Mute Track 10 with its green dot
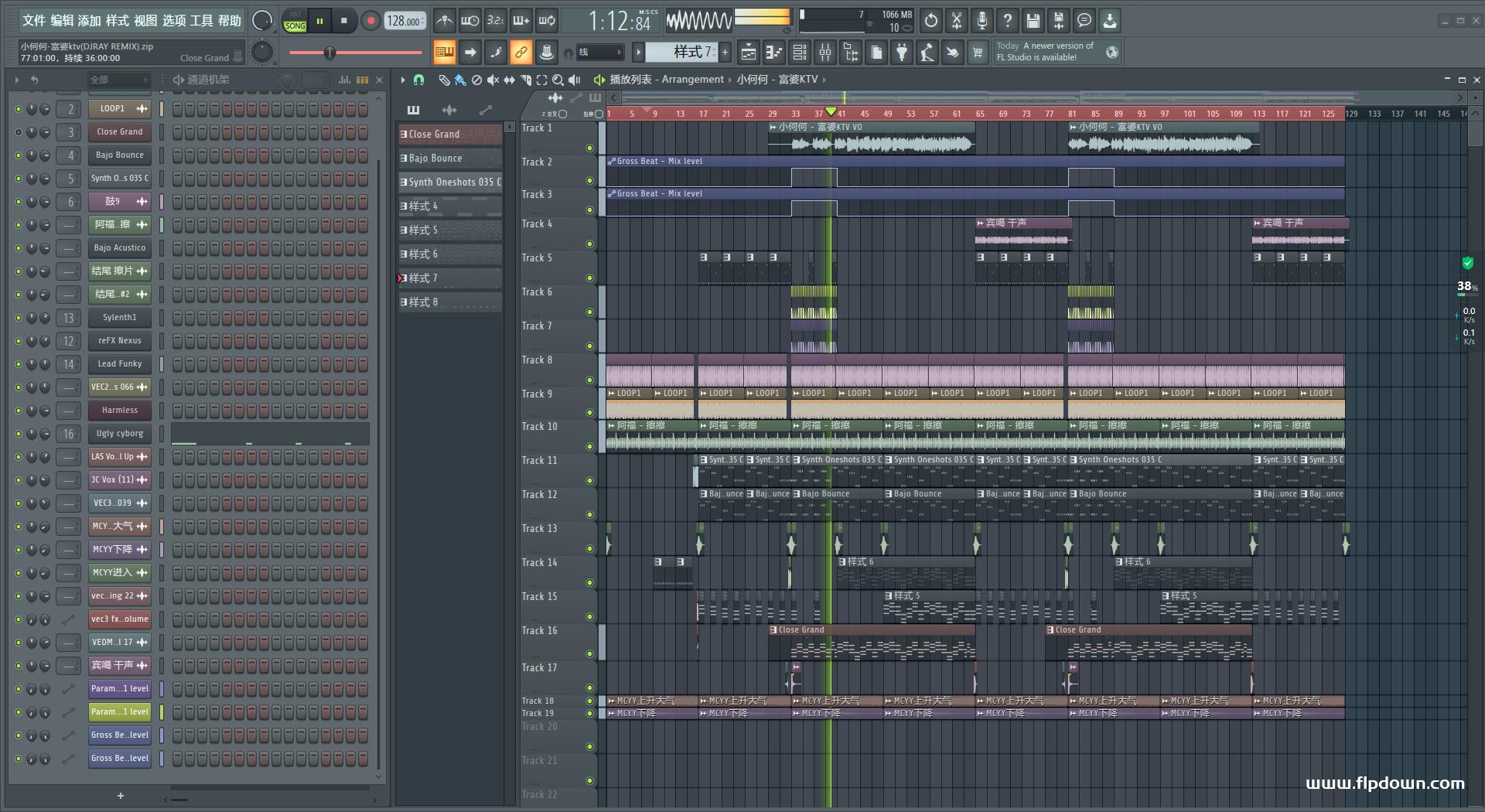This screenshot has height=812, width=1485. tap(589, 447)
